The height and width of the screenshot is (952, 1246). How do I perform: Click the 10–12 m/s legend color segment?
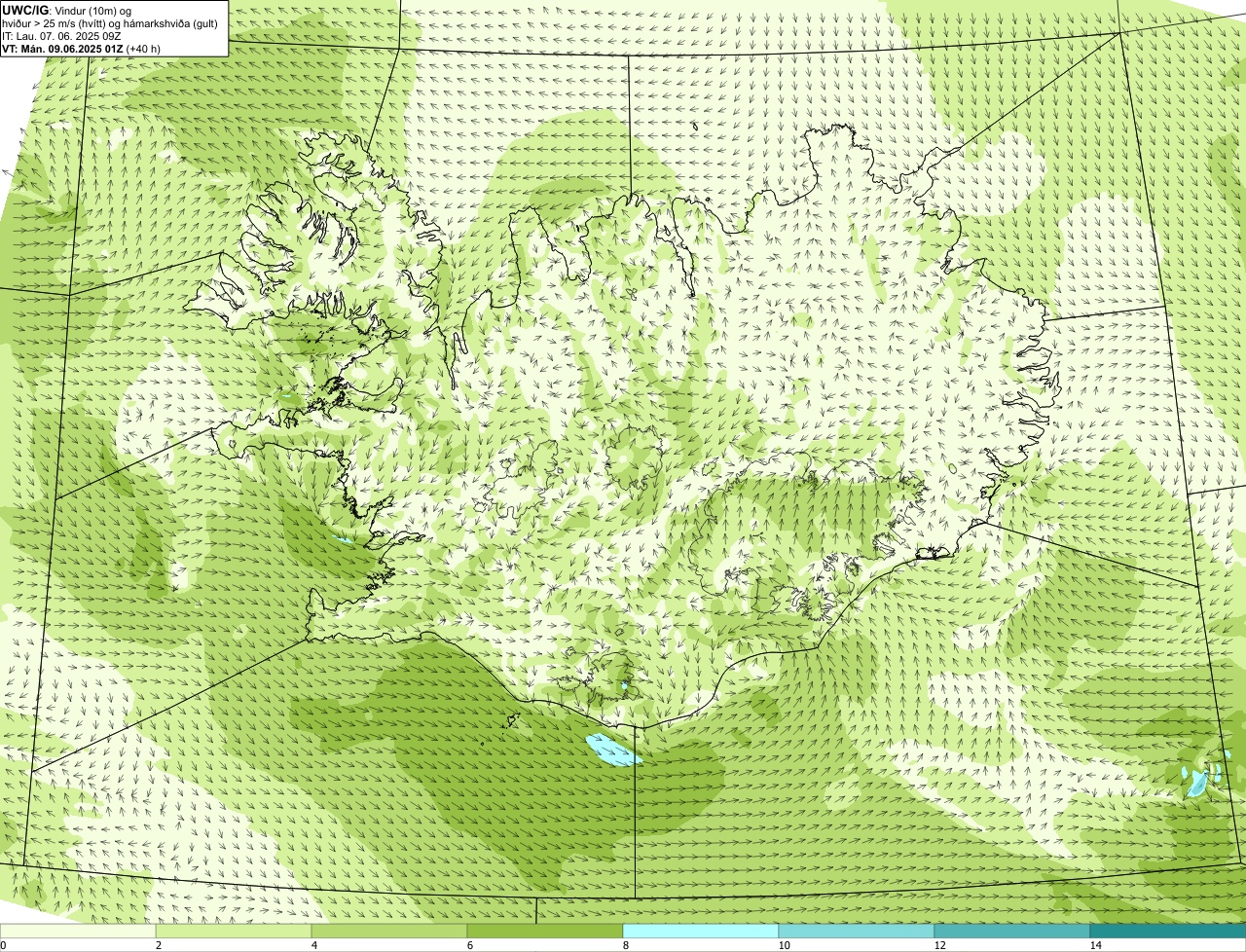coord(857,931)
